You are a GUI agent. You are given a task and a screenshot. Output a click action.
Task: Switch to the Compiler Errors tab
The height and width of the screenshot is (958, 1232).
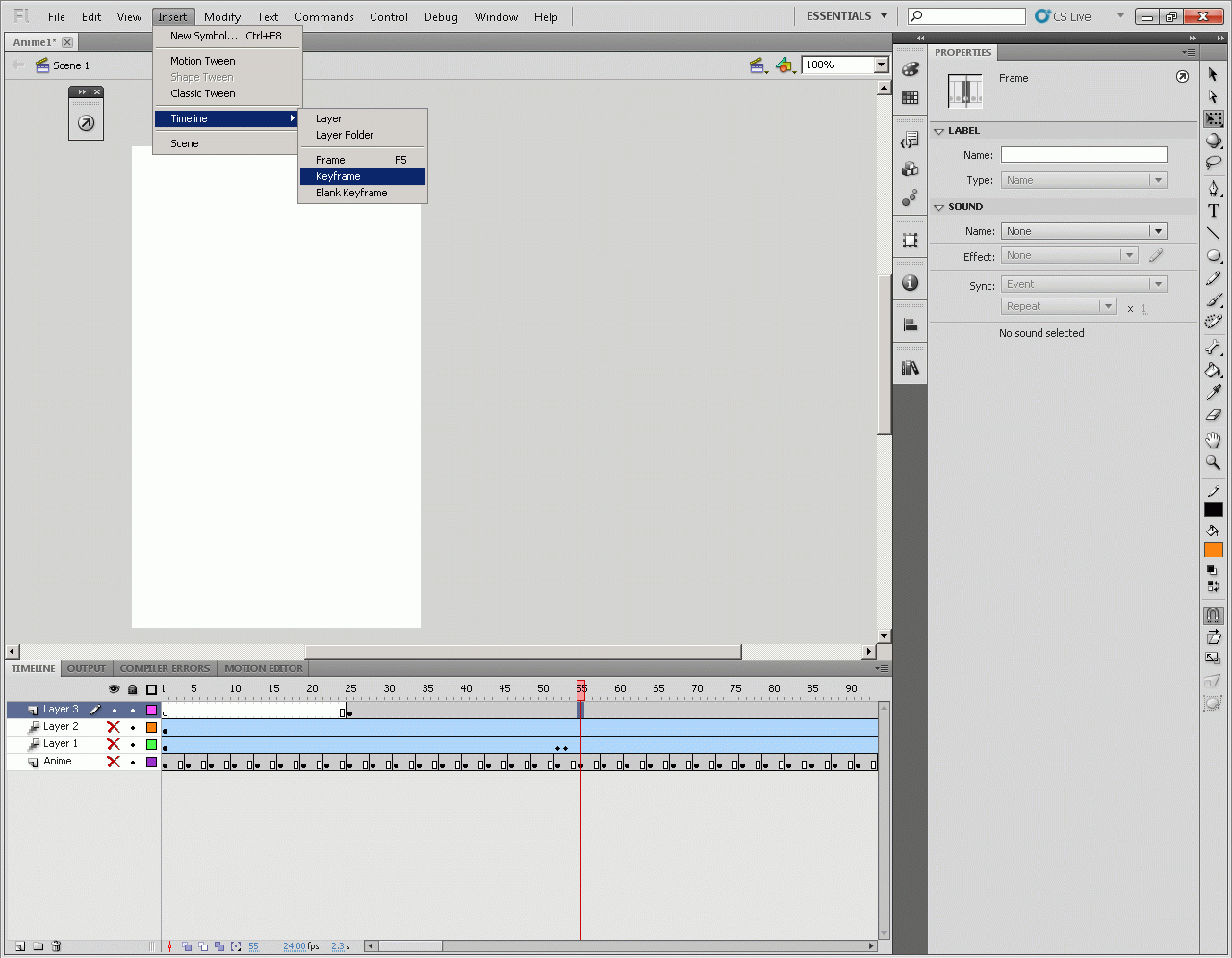click(x=165, y=668)
